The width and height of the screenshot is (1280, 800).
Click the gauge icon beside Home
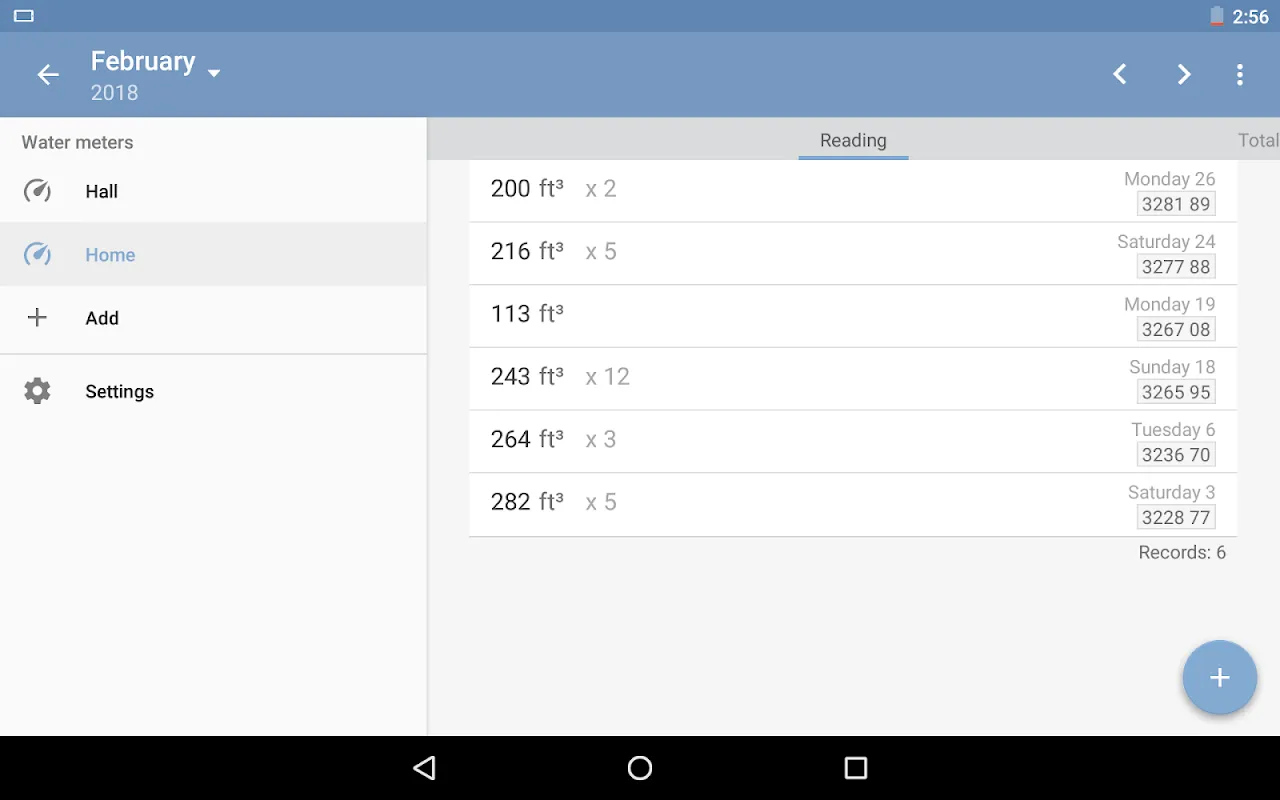point(37,254)
